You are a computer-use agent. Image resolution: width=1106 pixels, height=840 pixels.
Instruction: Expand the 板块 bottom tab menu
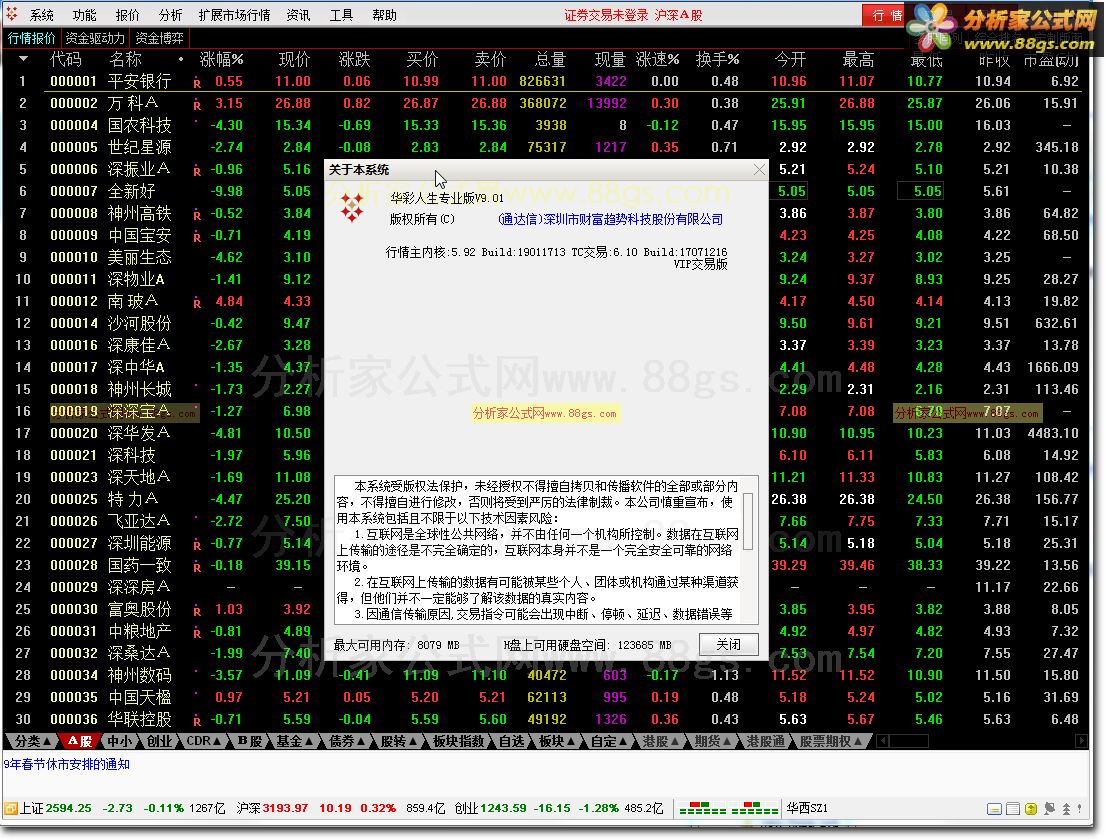point(557,741)
